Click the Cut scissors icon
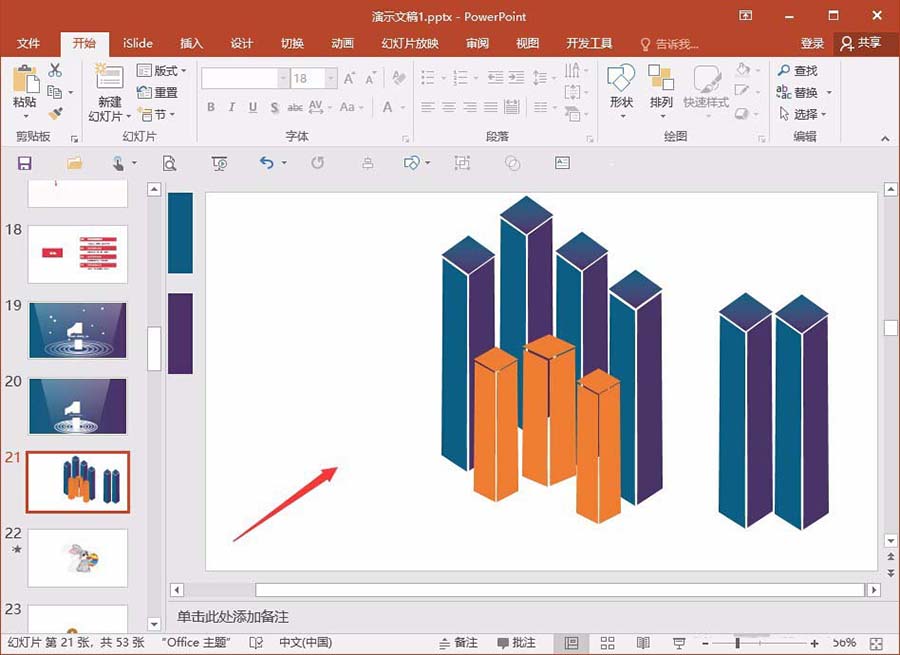900x655 pixels. 55,71
